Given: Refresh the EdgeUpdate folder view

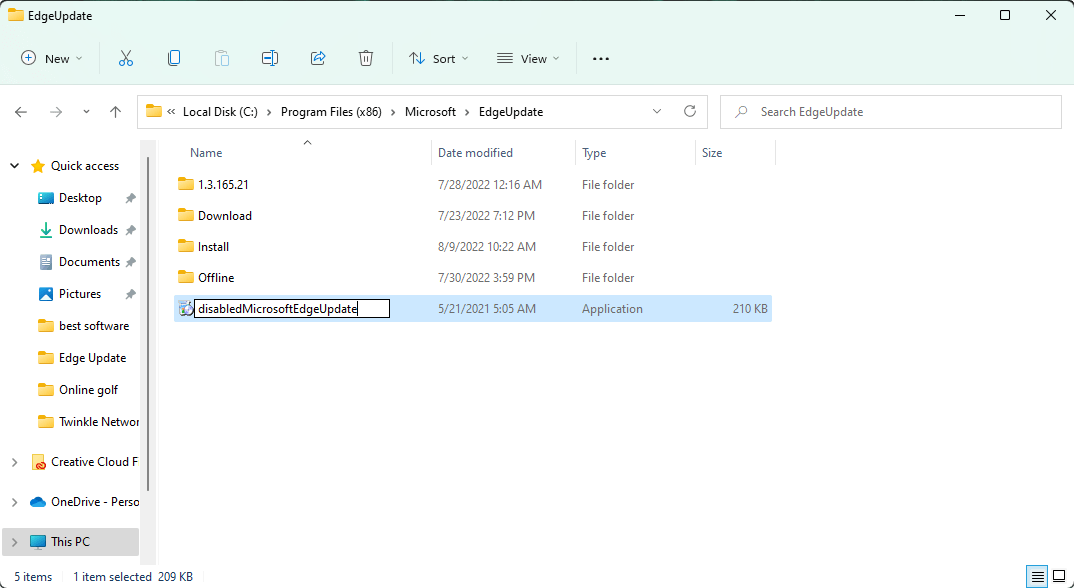Looking at the screenshot, I should (x=689, y=111).
